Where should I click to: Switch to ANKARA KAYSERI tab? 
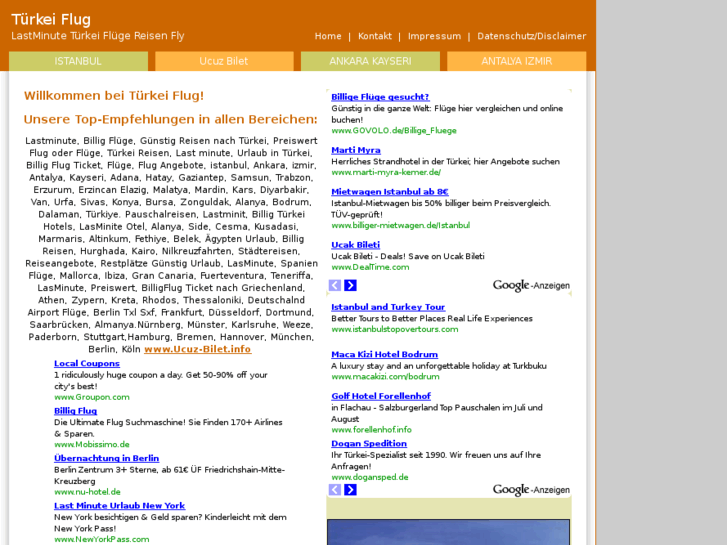pos(370,61)
